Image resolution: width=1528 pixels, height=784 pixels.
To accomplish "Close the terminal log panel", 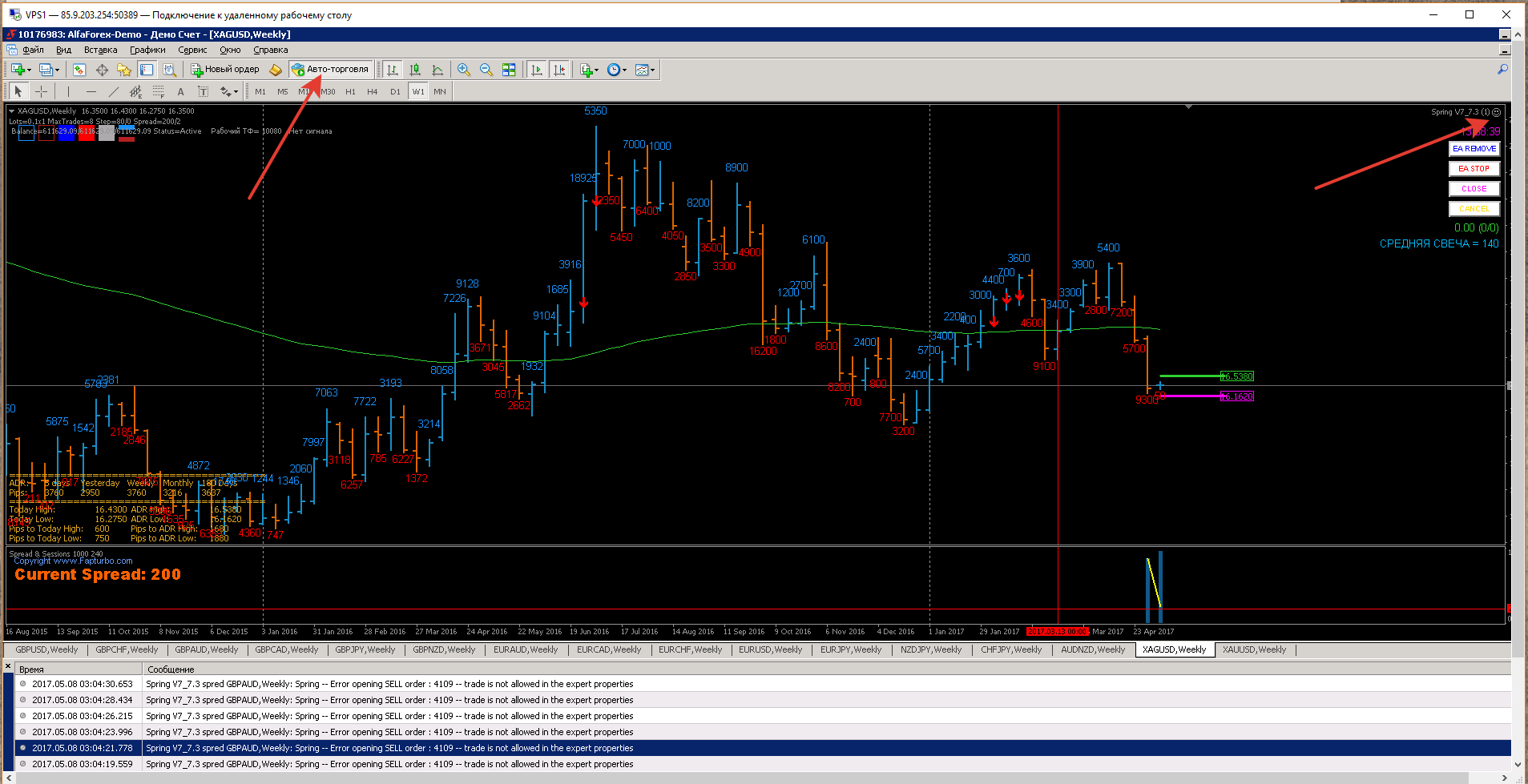I will (8, 666).
